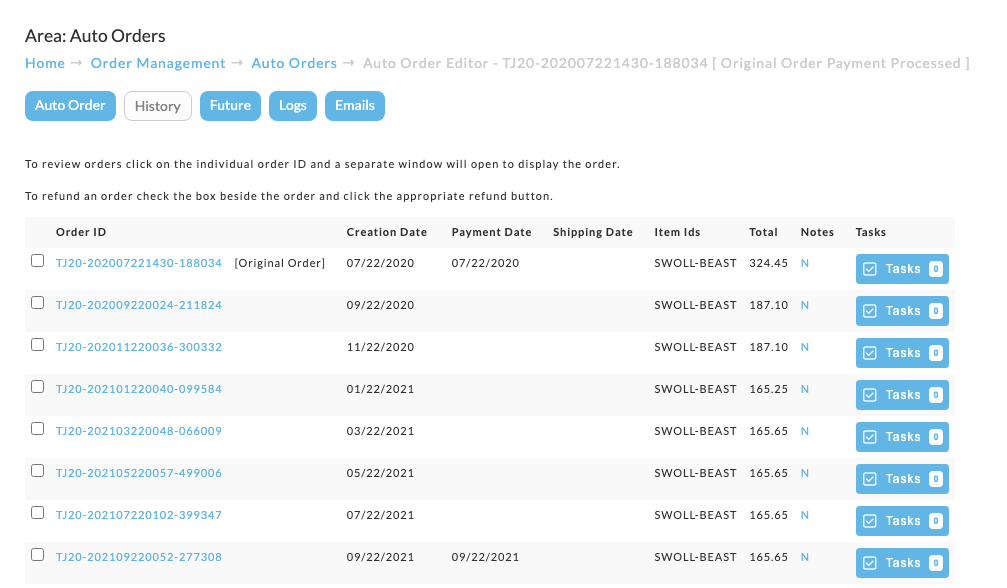Switch to the Logs tab
The width and height of the screenshot is (1007, 588).
[x=292, y=106]
